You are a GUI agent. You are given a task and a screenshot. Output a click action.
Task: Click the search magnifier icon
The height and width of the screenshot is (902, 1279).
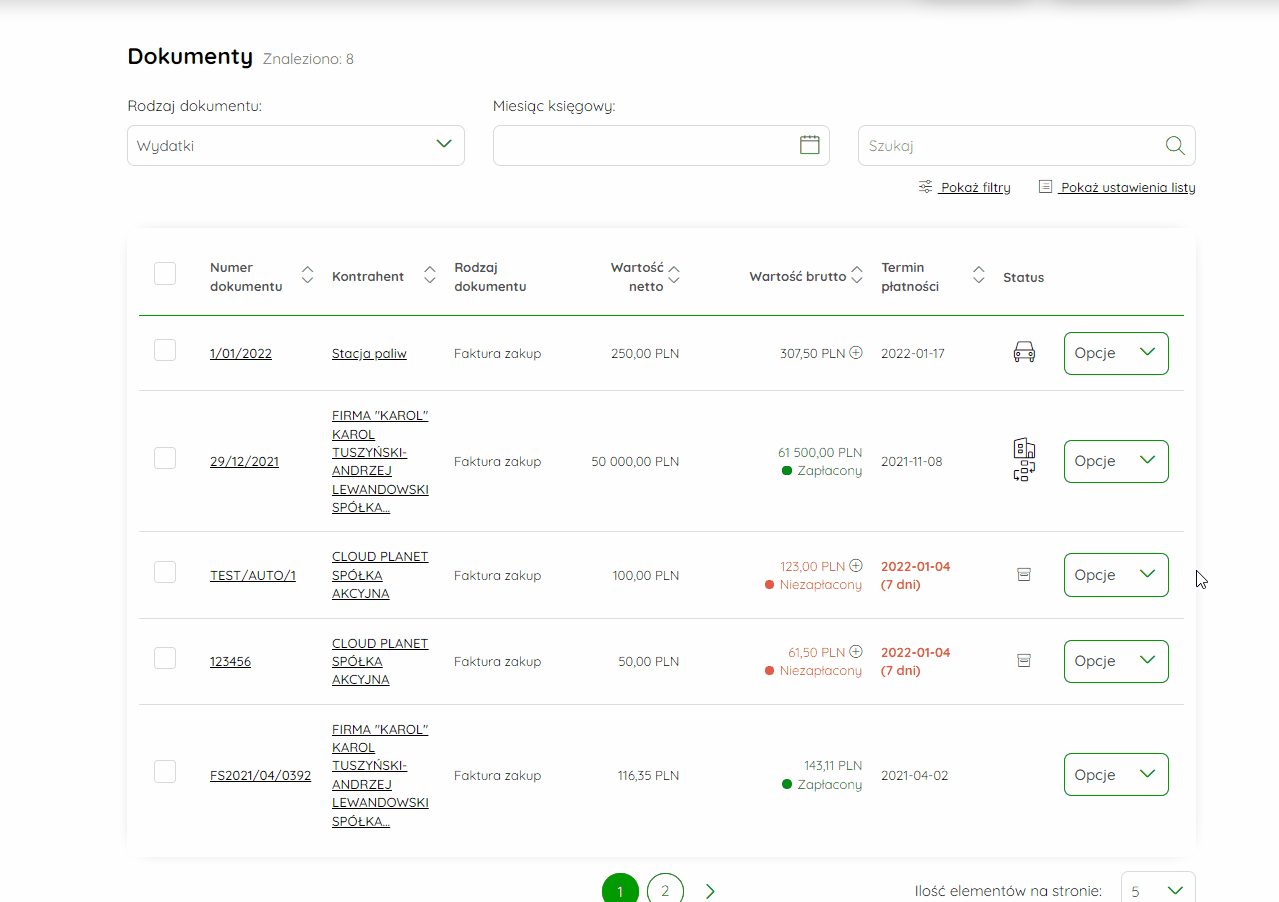click(x=1175, y=145)
